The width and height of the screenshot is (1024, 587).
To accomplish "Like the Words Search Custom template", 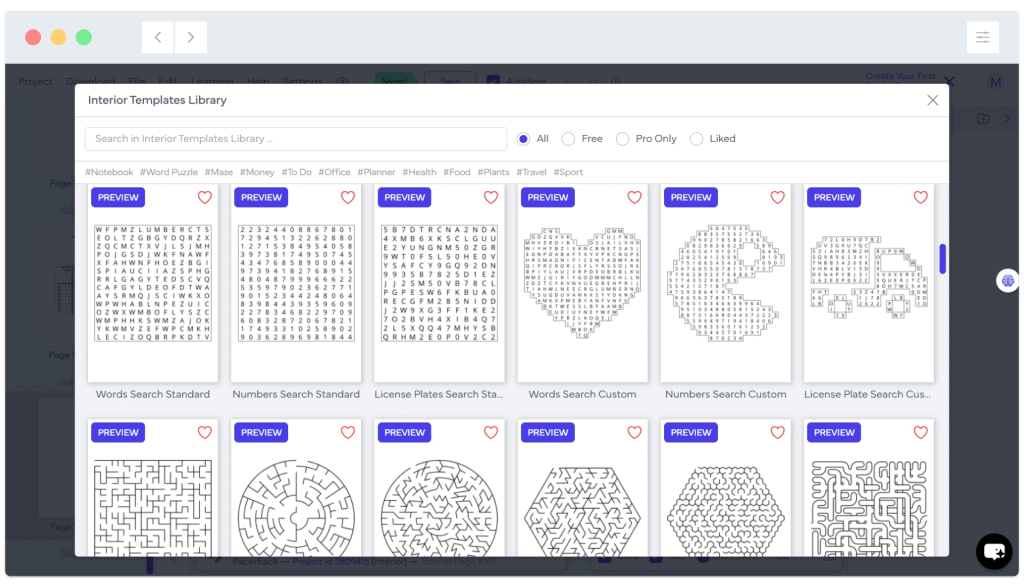I will (x=634, y=197).
